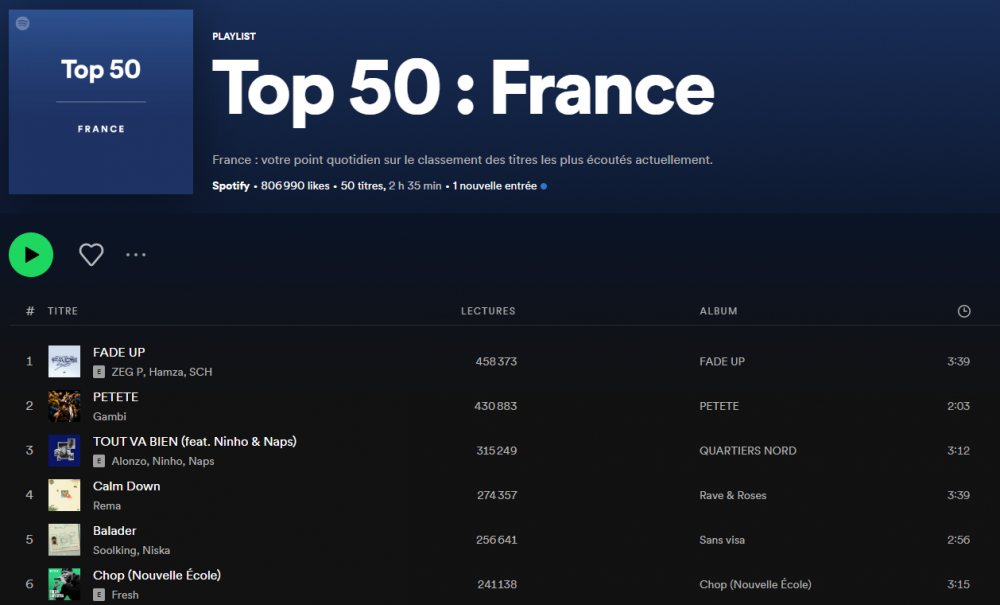Click the explicit badge on TOUT VA BIEN

point(99,461)
